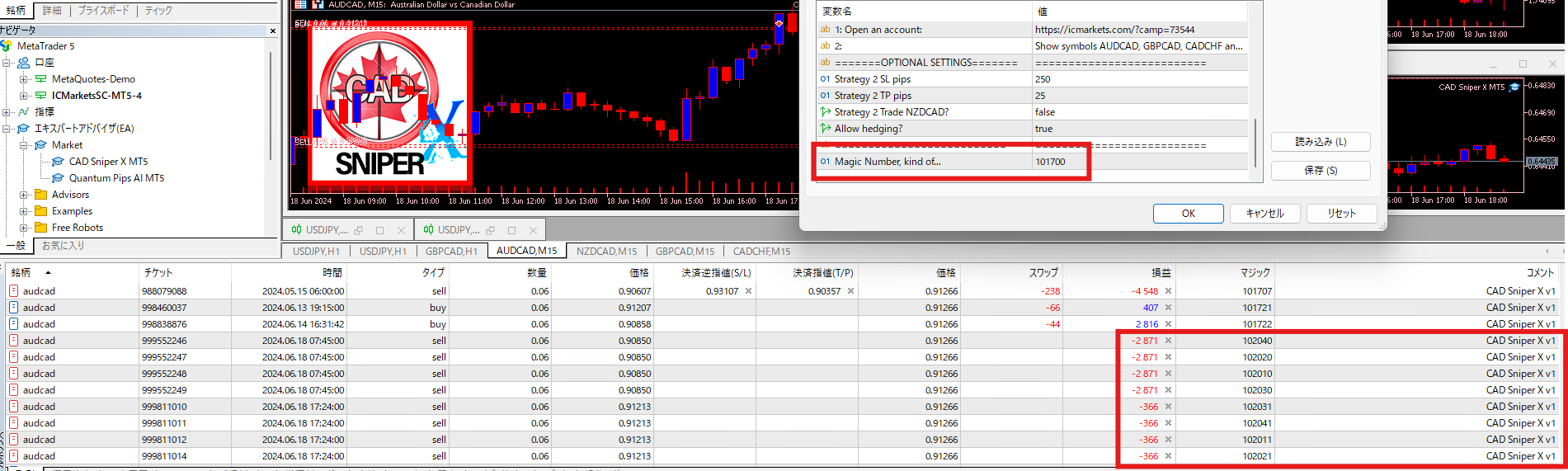Close position 999811014 via the X icon
The image size is (1568, 471).
point(1168,456)
